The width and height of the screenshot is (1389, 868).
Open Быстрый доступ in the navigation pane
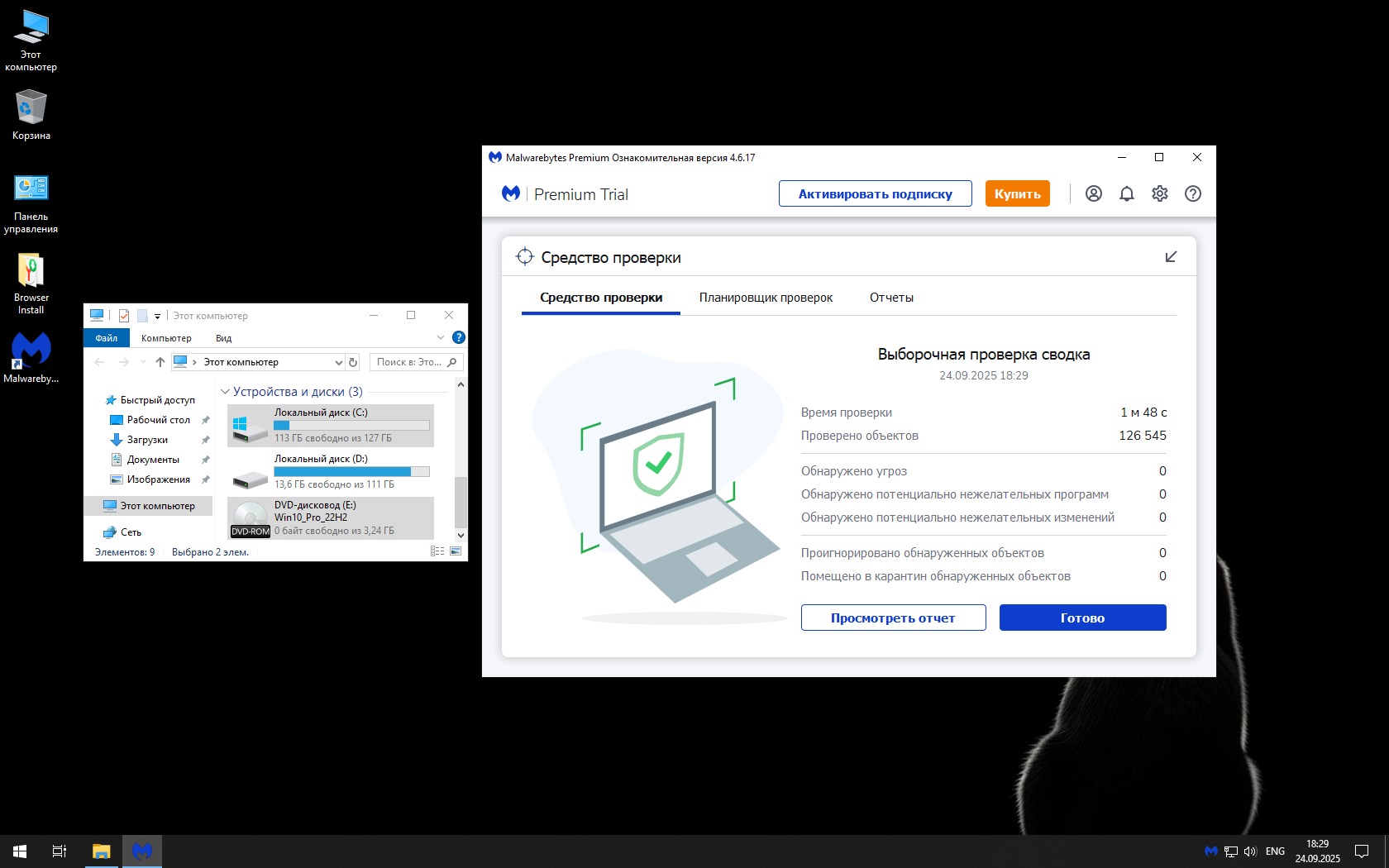[x=157, y=400]
